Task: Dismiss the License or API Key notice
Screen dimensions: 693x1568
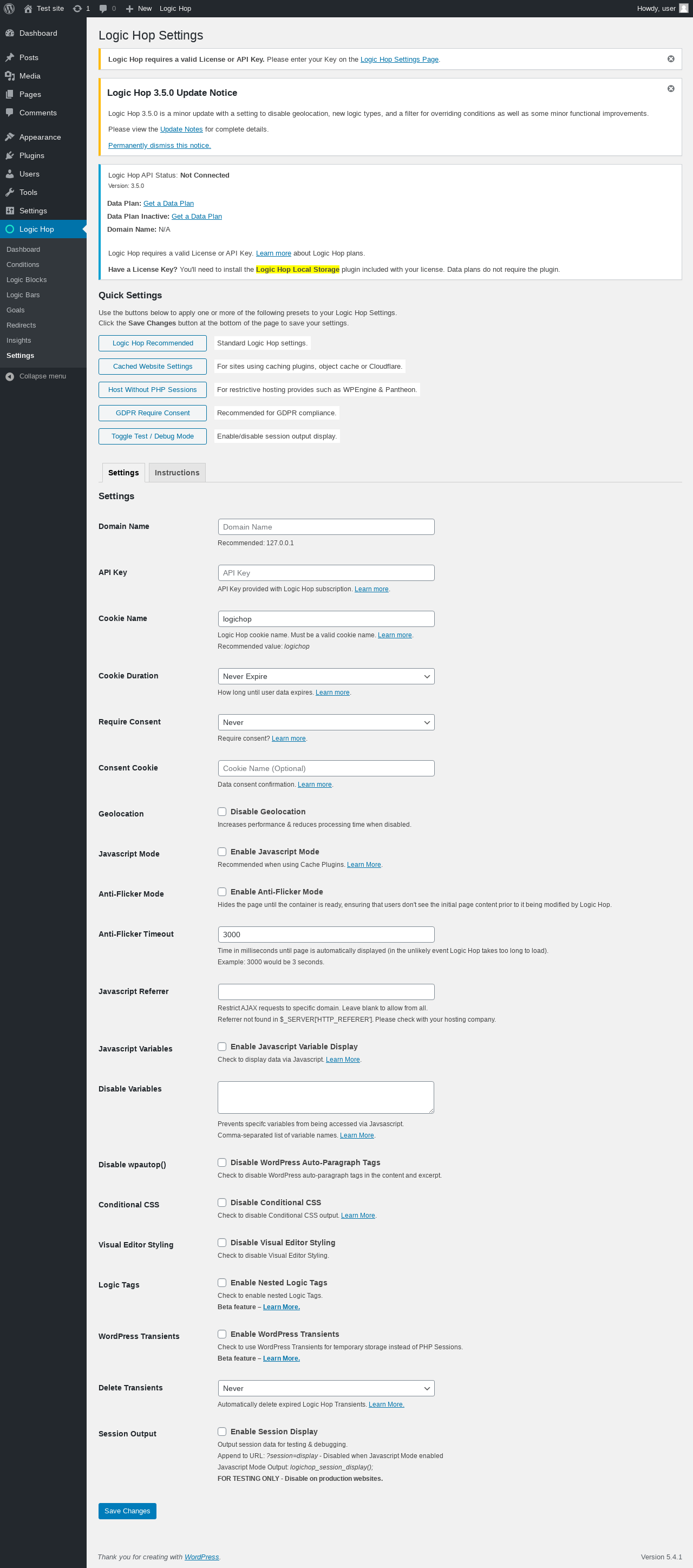Action: (x=670, y=59)
